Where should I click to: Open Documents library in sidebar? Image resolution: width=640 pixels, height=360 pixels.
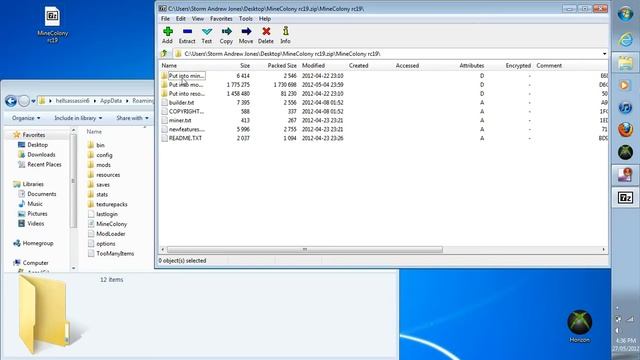(x=37, y=194)
